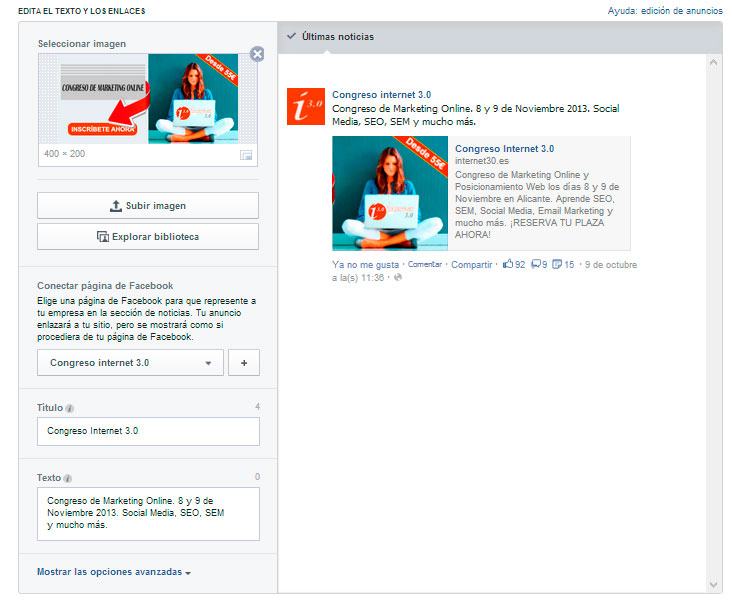This screenshot has height=604, width=733.
Task: Add a new Facebook page with the plus button
Action: 244,363
